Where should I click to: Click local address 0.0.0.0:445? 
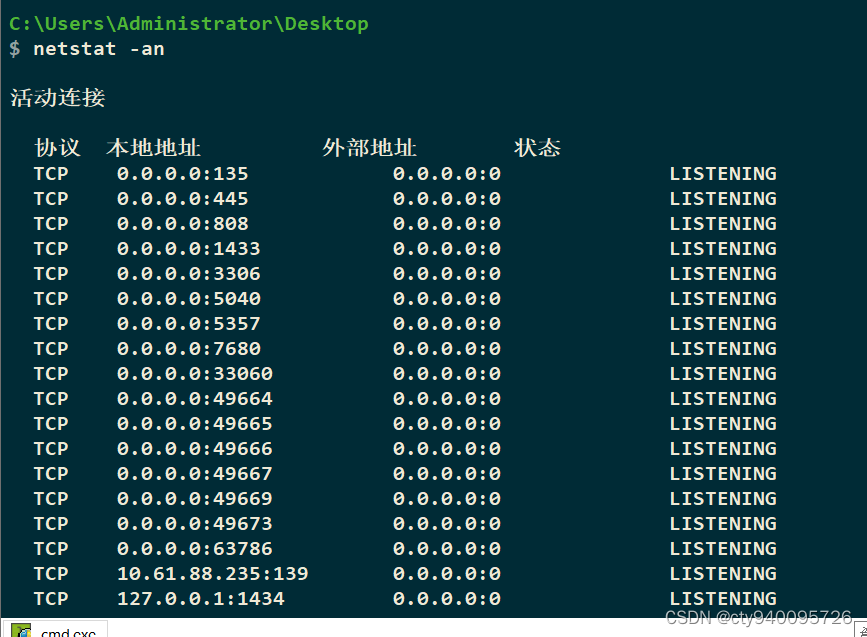tap(182, 199)
